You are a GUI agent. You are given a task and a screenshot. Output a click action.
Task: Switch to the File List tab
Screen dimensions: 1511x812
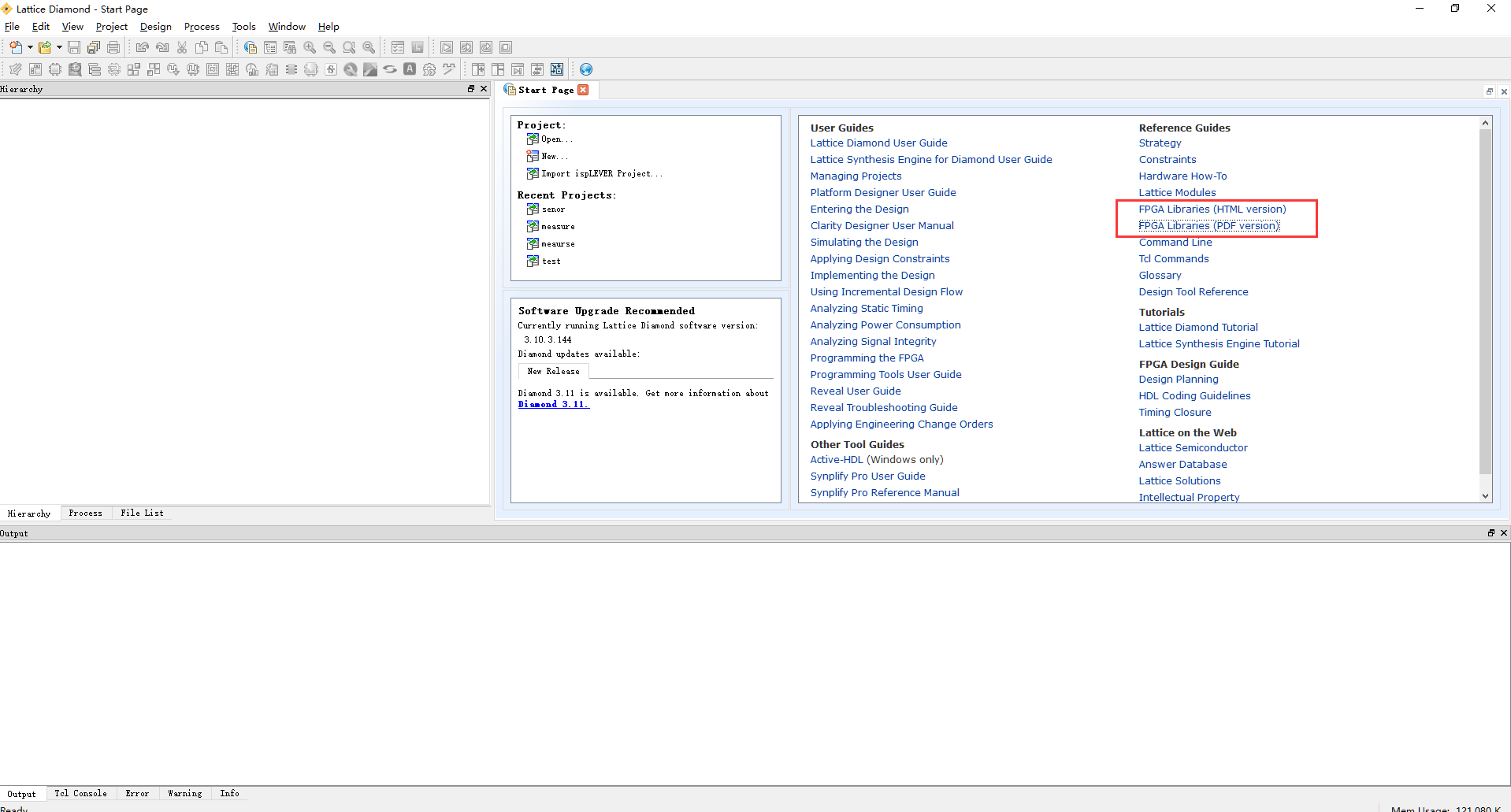coord(143,514)
